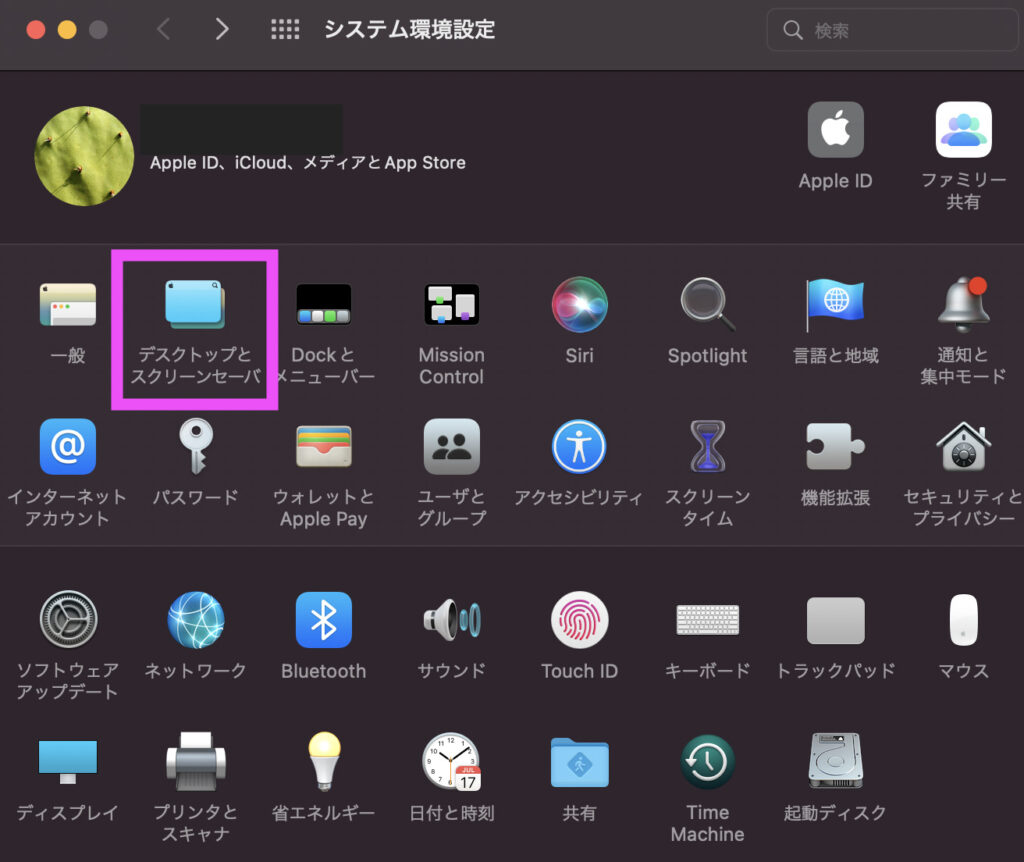The height and width of the screenshot is (862, 1024).
Task: Open ネットワーク preferences
Action: tap(196, 620)
